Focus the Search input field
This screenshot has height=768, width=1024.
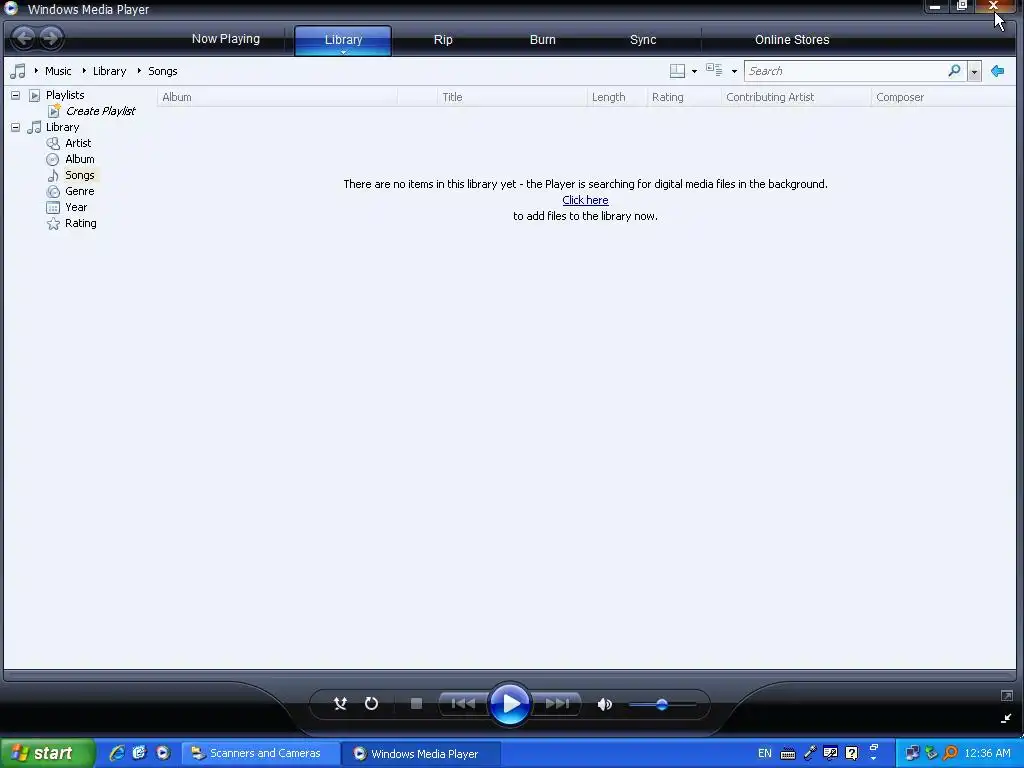pyautogui.click(x=844, y=71)
